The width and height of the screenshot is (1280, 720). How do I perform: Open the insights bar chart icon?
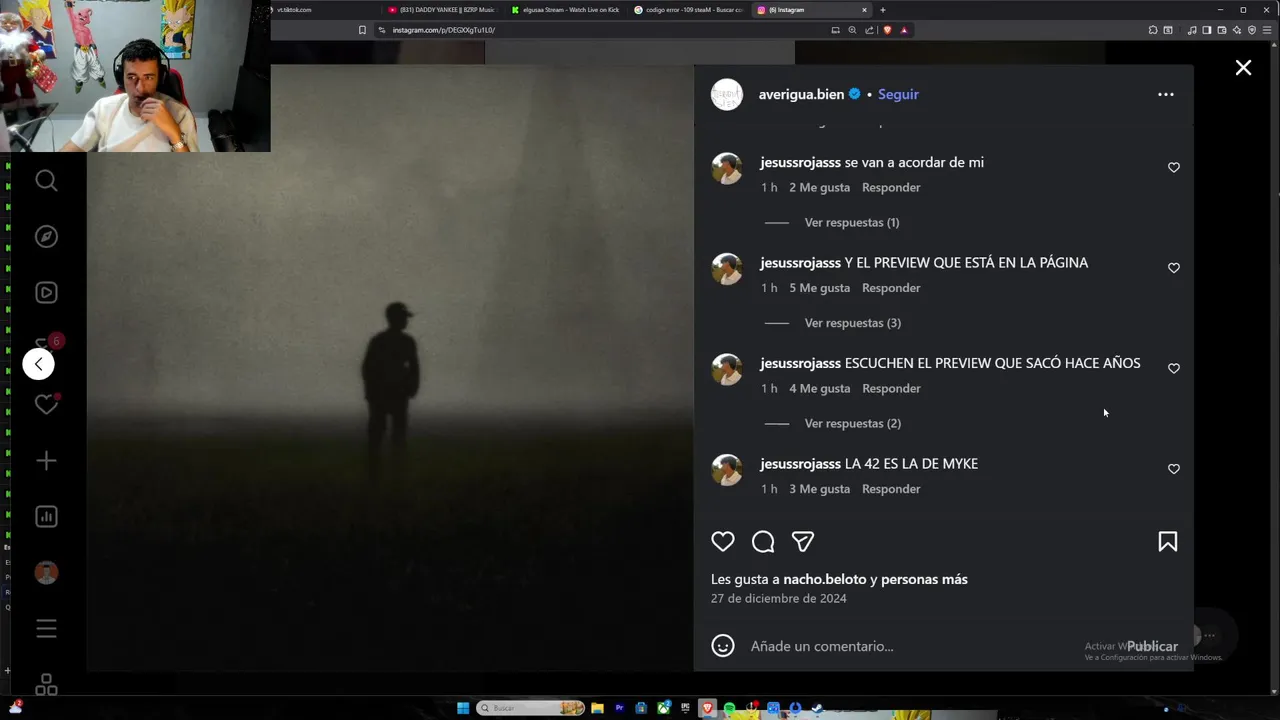coord(46,517)
